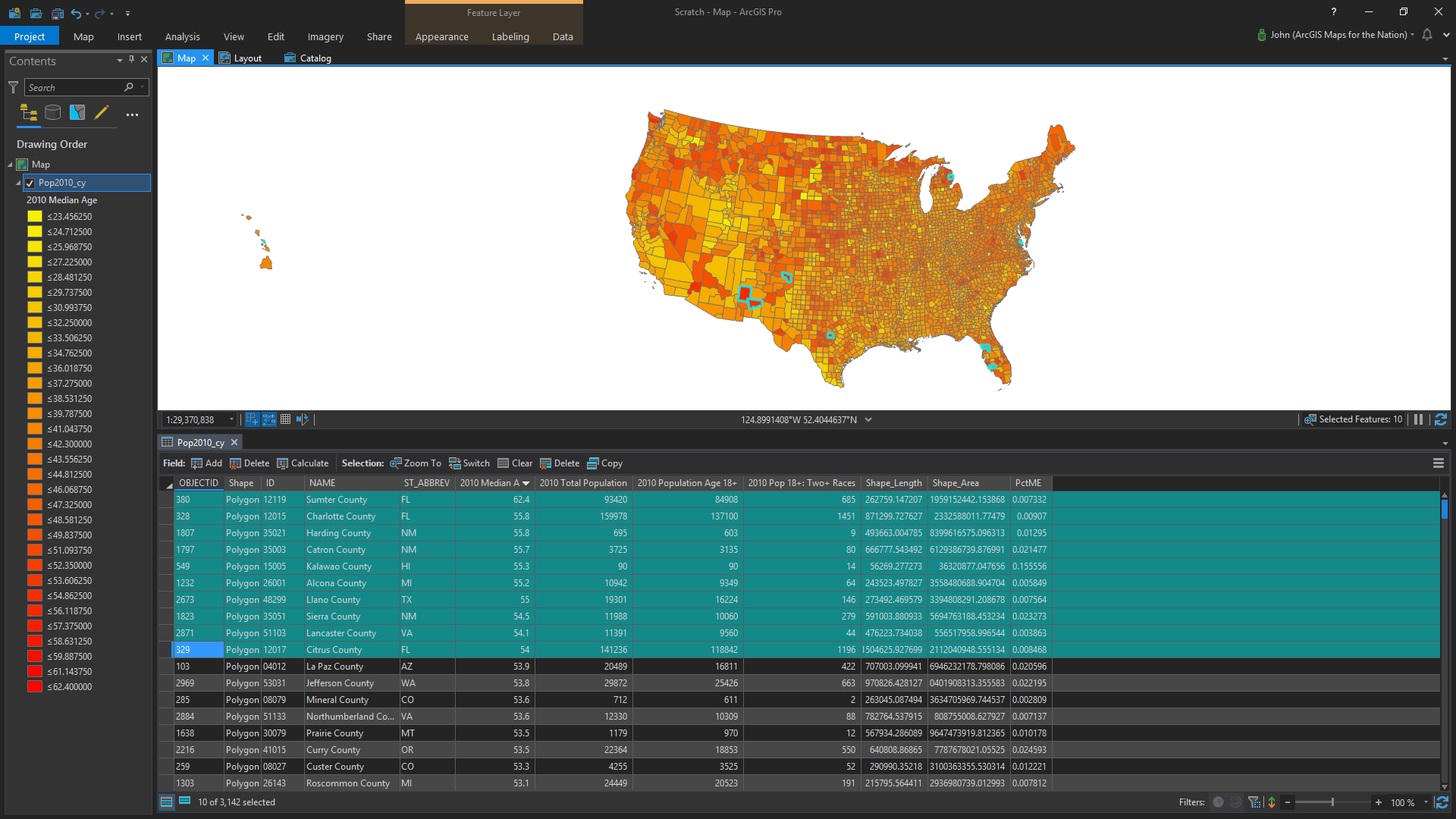1456x819 pixels.
Task: Show selected records only
Action: [184, 802]
